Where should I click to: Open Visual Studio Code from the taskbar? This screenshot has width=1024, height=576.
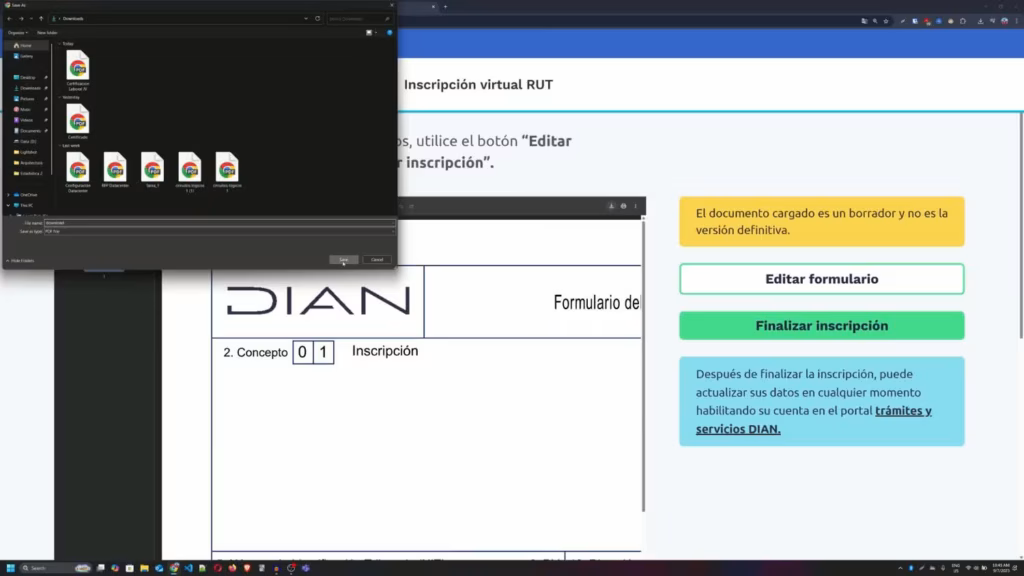coord(188,568)
